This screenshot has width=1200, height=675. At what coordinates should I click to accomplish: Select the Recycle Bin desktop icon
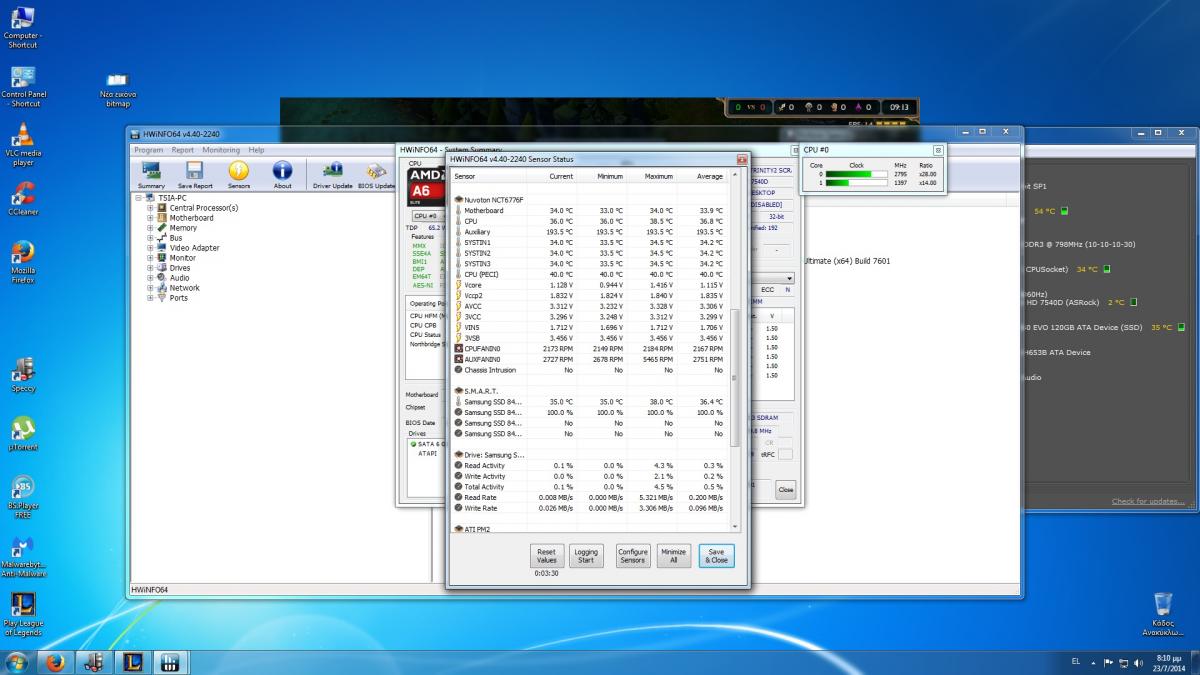(1163, 614)
